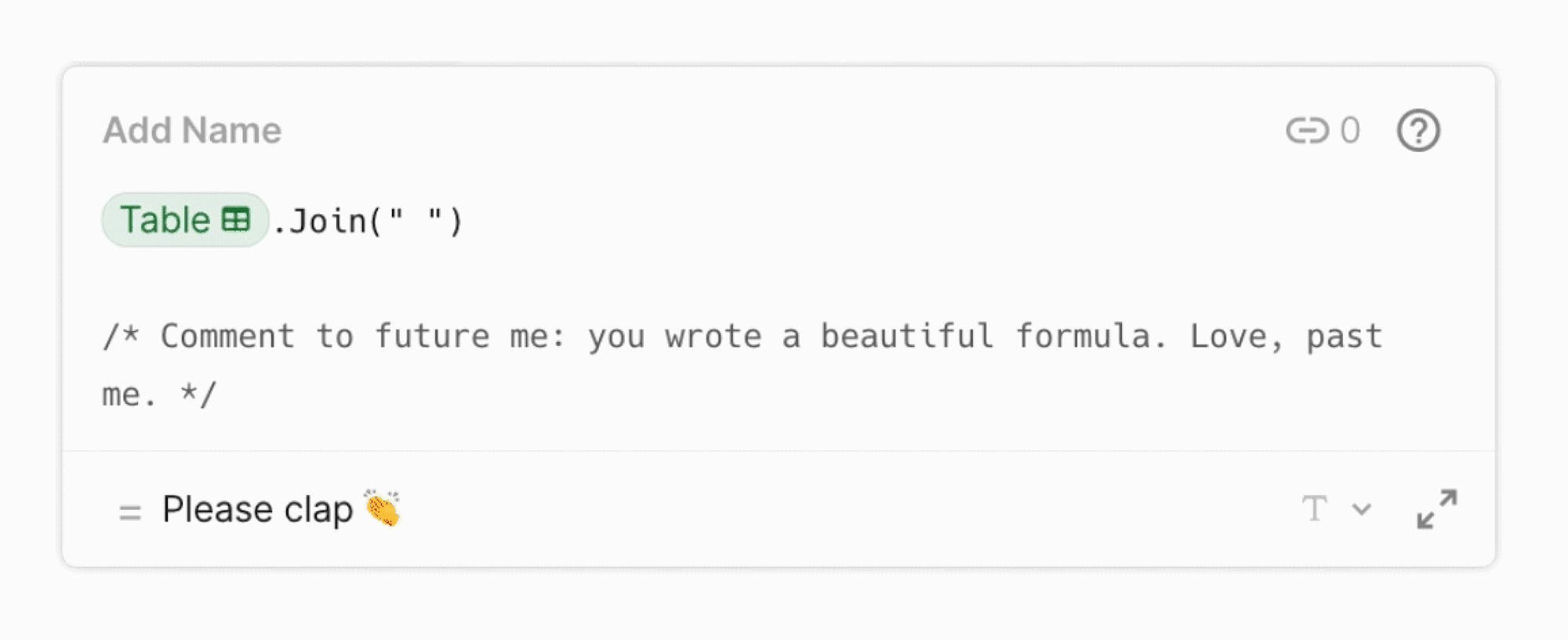Open the link references icon
Image resolution: width=1568 pixels, height=640 pixels.
(x=1306, y=130)
